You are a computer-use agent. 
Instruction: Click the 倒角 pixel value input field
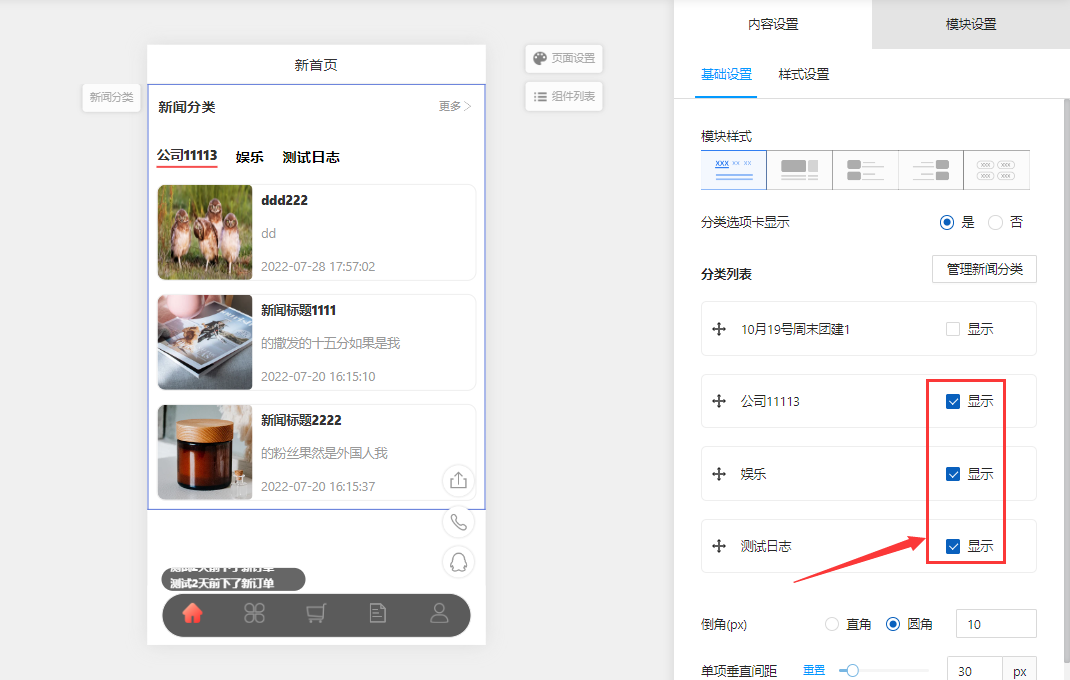(996, 624)
